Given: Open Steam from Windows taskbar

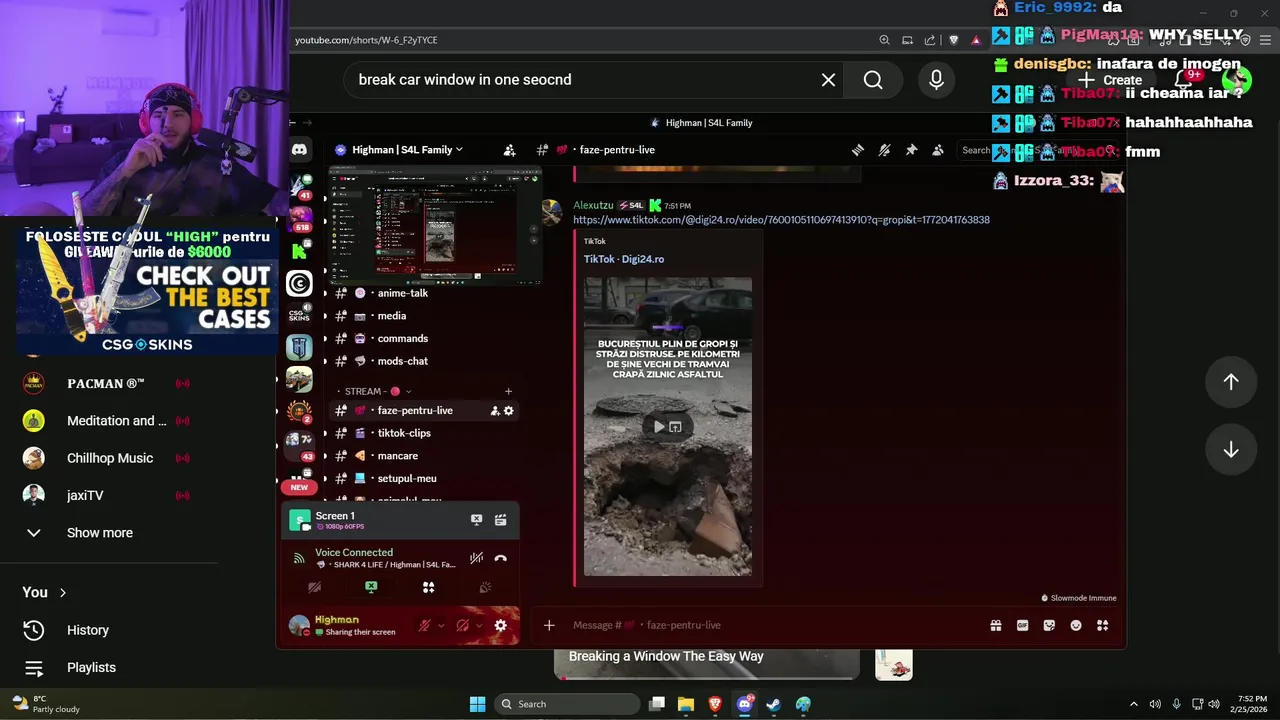Looking at the screenshot, I should point(773,704).
